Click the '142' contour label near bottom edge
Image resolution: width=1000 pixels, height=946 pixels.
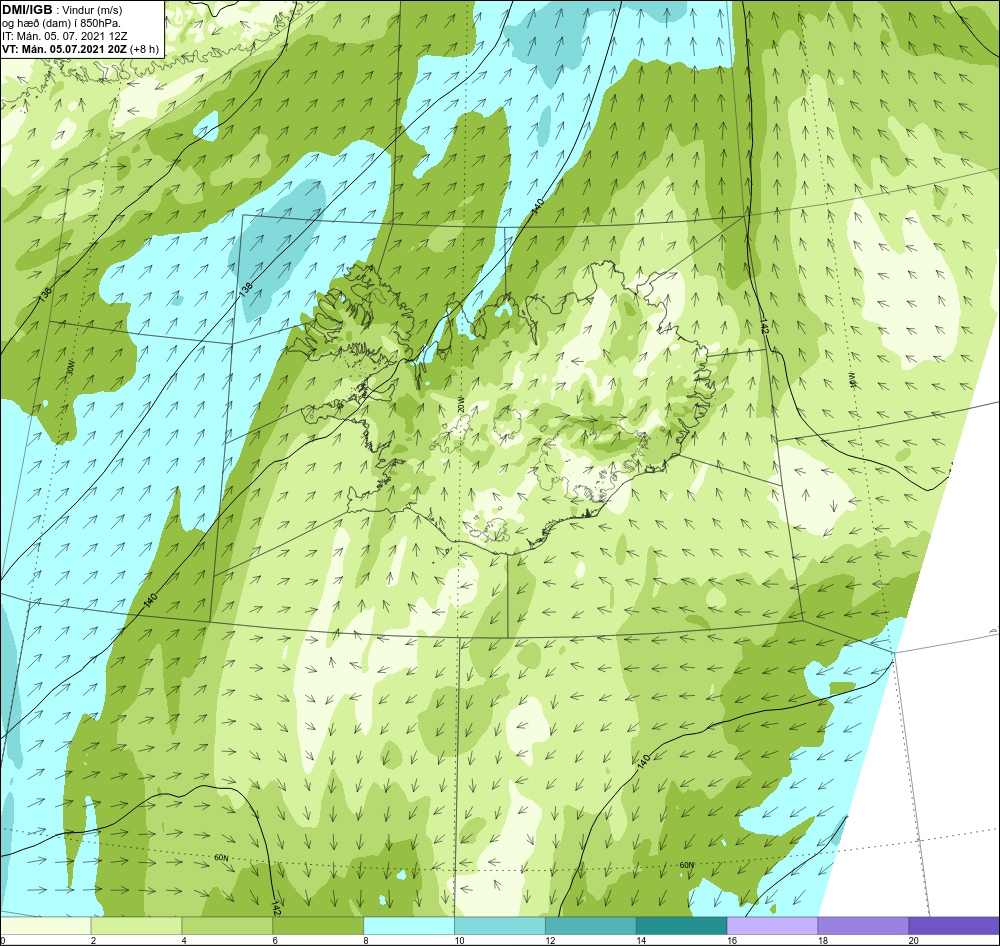tap(276, 908)
